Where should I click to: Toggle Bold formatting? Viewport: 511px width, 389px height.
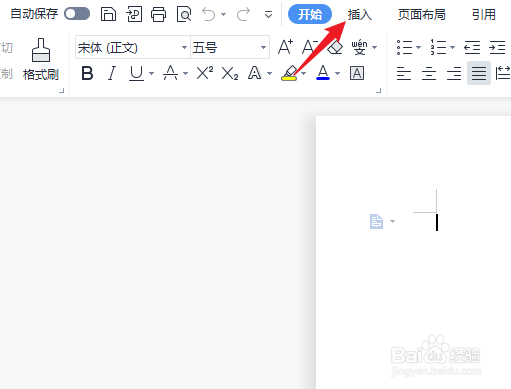[87, 73]
